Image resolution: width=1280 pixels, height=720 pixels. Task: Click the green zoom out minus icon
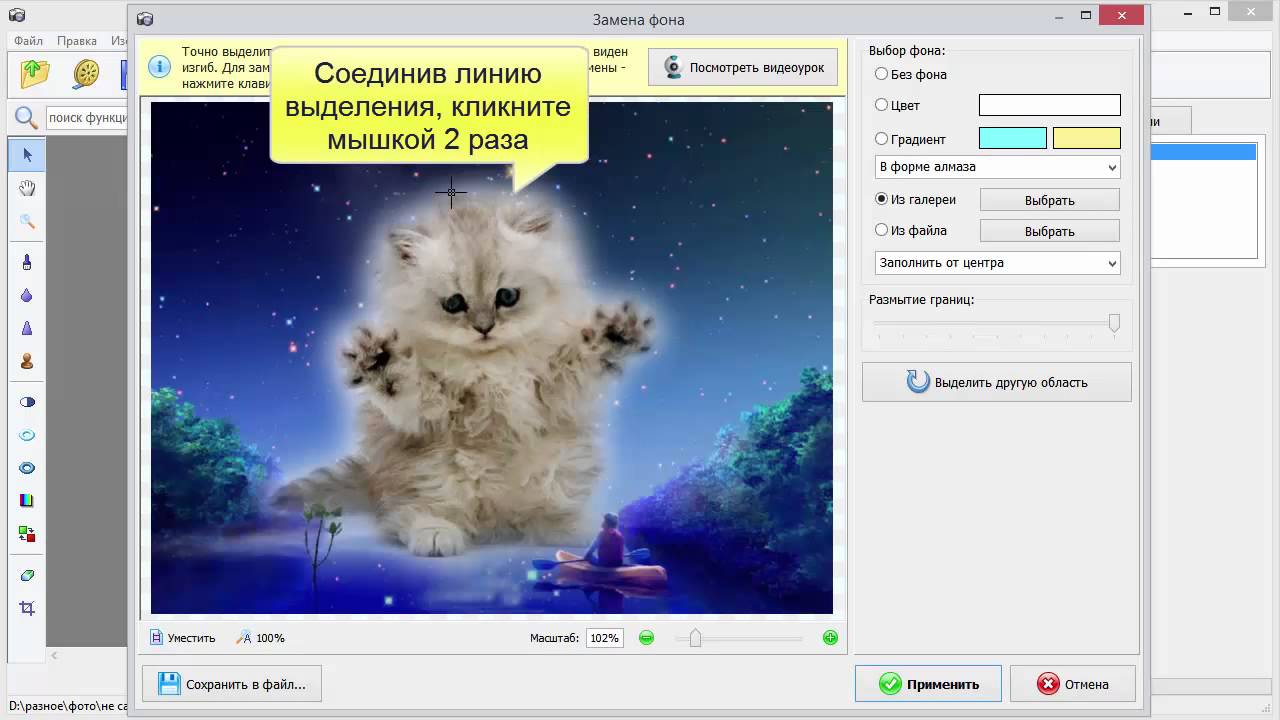coord(647,638)
